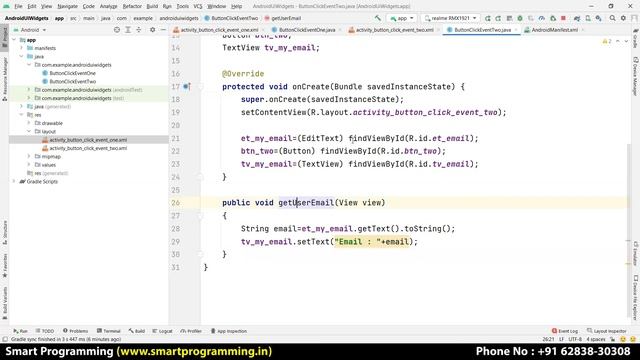This screenshot has height=360, width=640.
Task: Open the TODO tool window
Action: click(x=45, y=331)
